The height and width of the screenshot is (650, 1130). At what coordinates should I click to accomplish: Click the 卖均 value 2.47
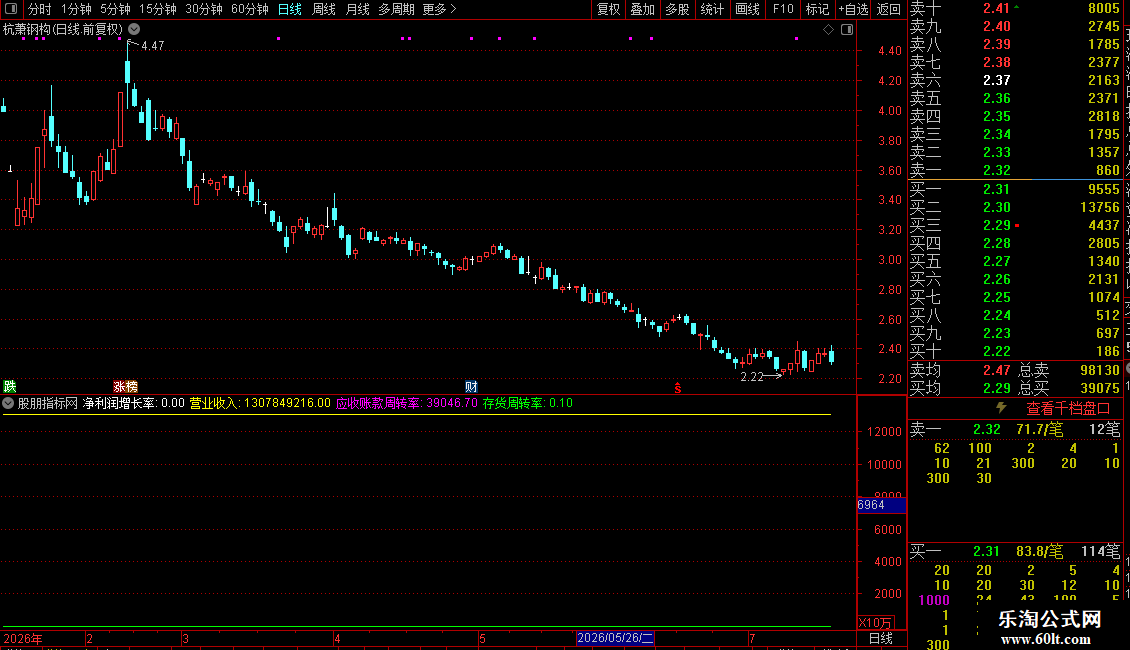[x=997, y=370]
